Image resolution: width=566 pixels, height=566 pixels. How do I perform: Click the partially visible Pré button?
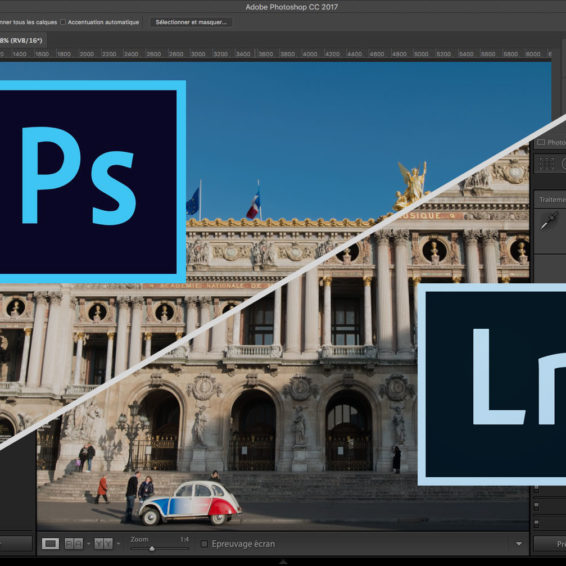[x=550, y=544]
